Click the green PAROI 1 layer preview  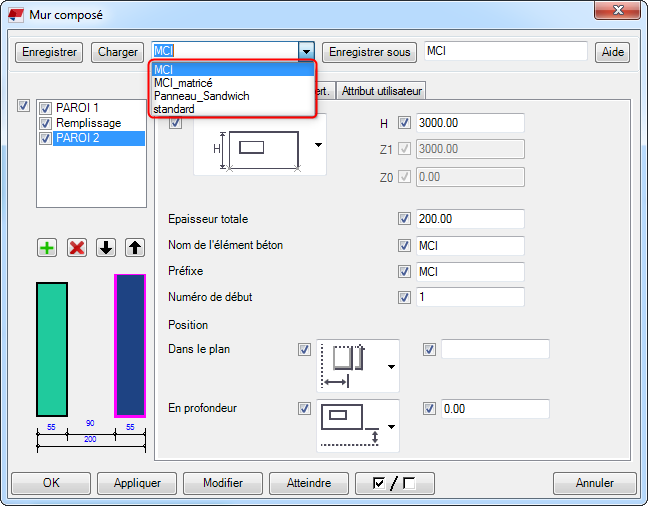[x=52, y=349]
